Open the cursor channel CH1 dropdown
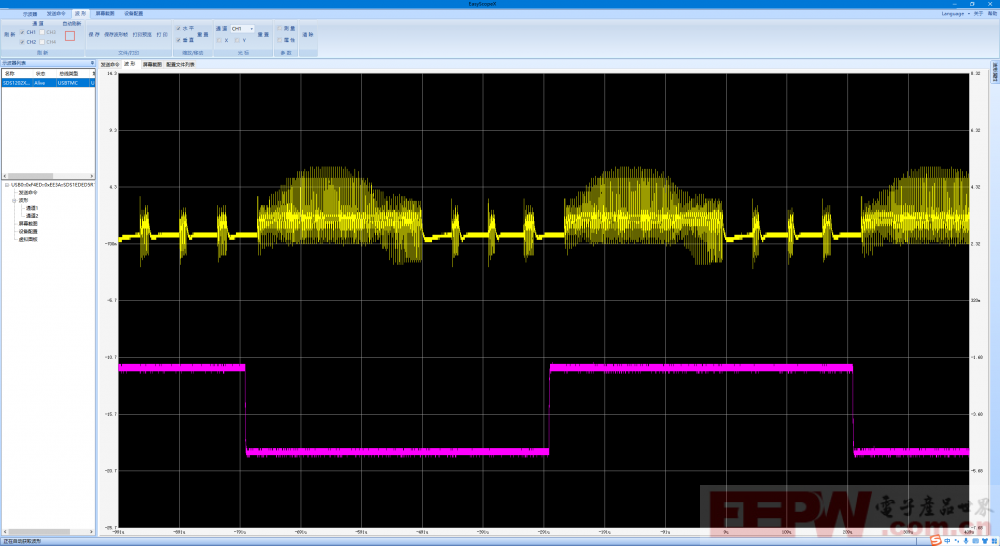The height and width of the screenshot is (546, 1000). [x=242, y=29]
